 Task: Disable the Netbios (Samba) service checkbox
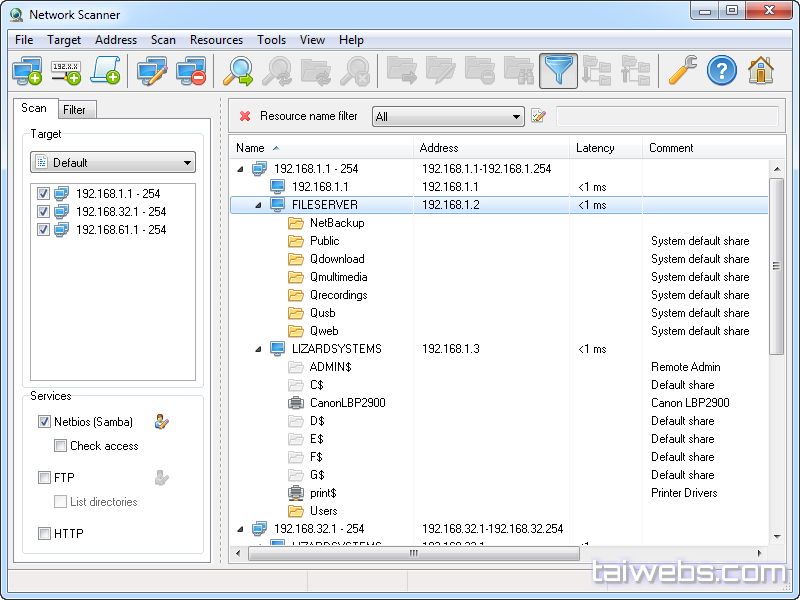[44, 422]
